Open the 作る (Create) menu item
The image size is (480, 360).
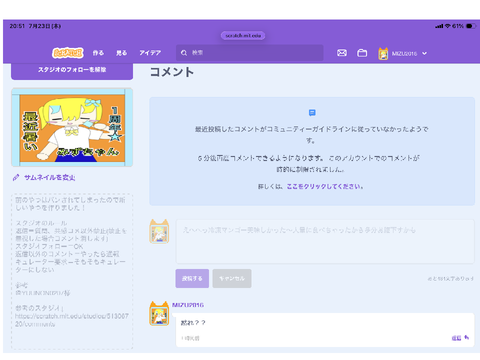click(x=98, y=53)
